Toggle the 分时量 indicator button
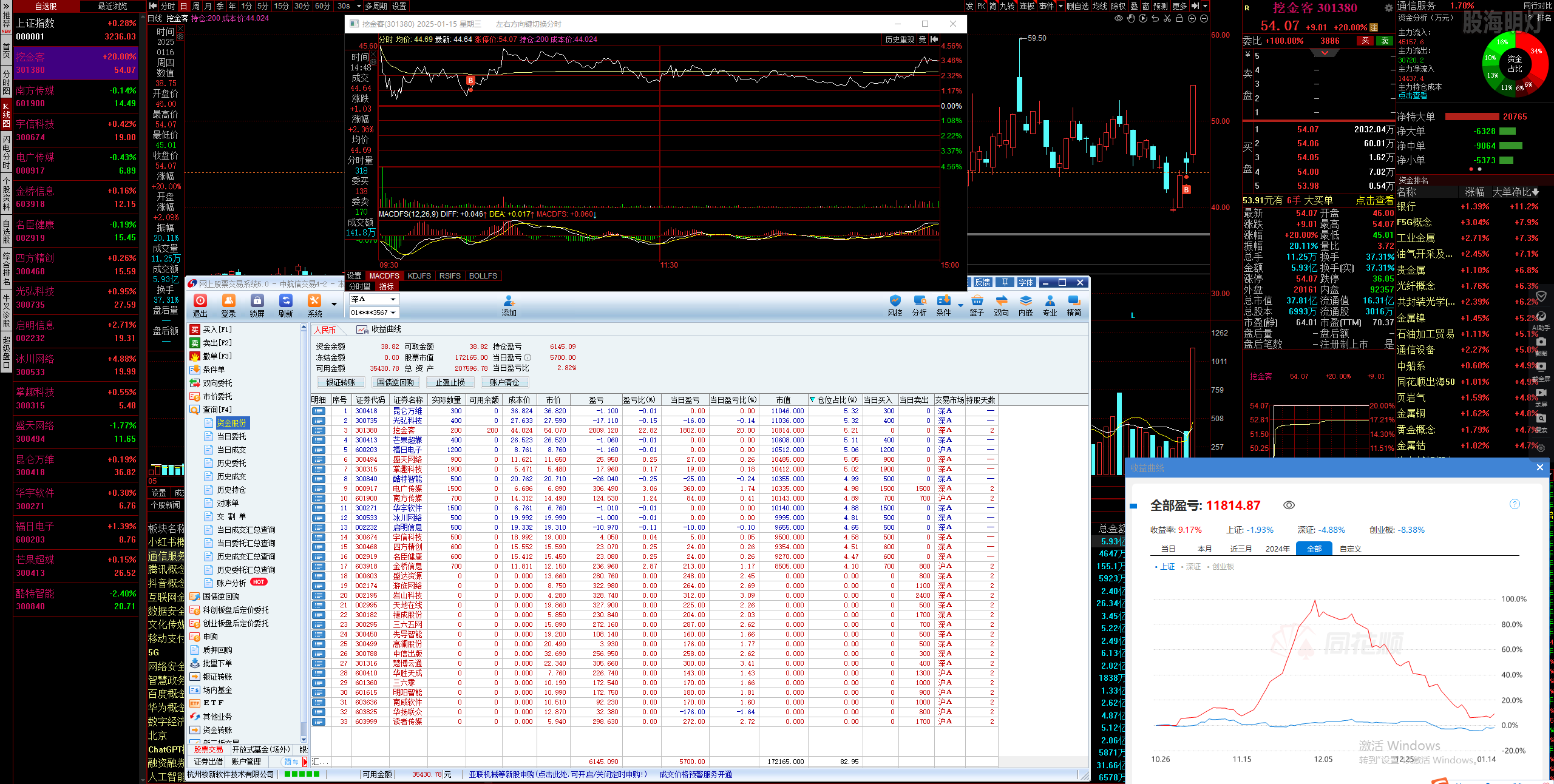The height and width of the screenshot is (784, 1554). click(x=360, y=286)
